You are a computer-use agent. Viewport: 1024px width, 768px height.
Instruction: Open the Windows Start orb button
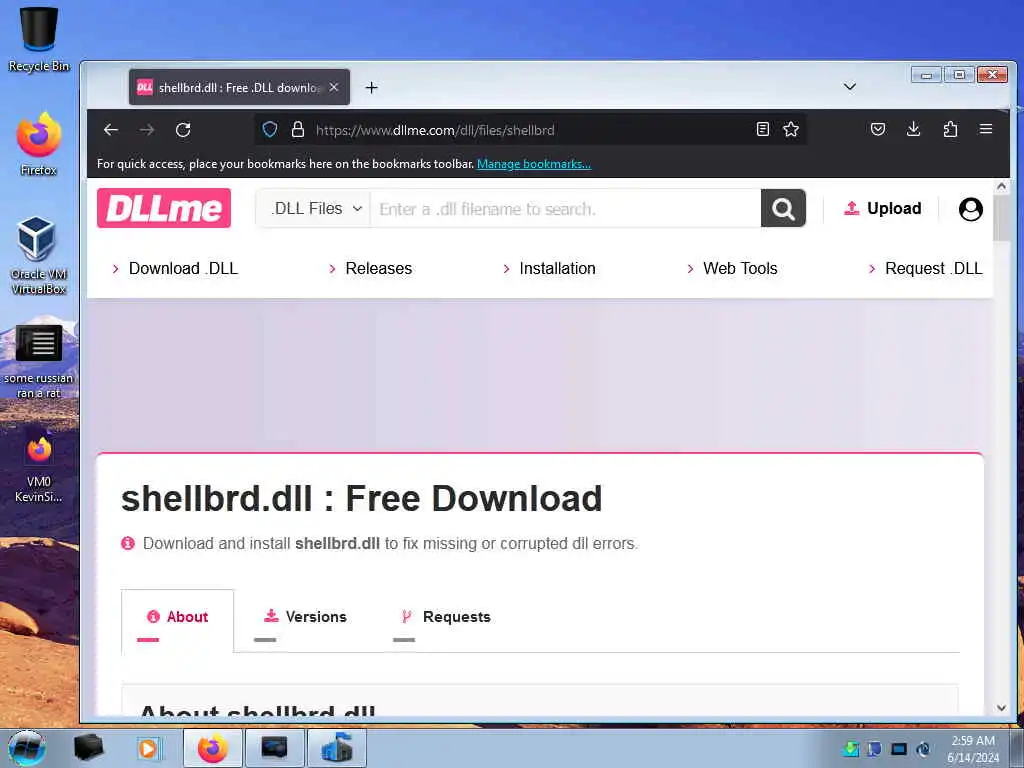click(x=26, y=748)
